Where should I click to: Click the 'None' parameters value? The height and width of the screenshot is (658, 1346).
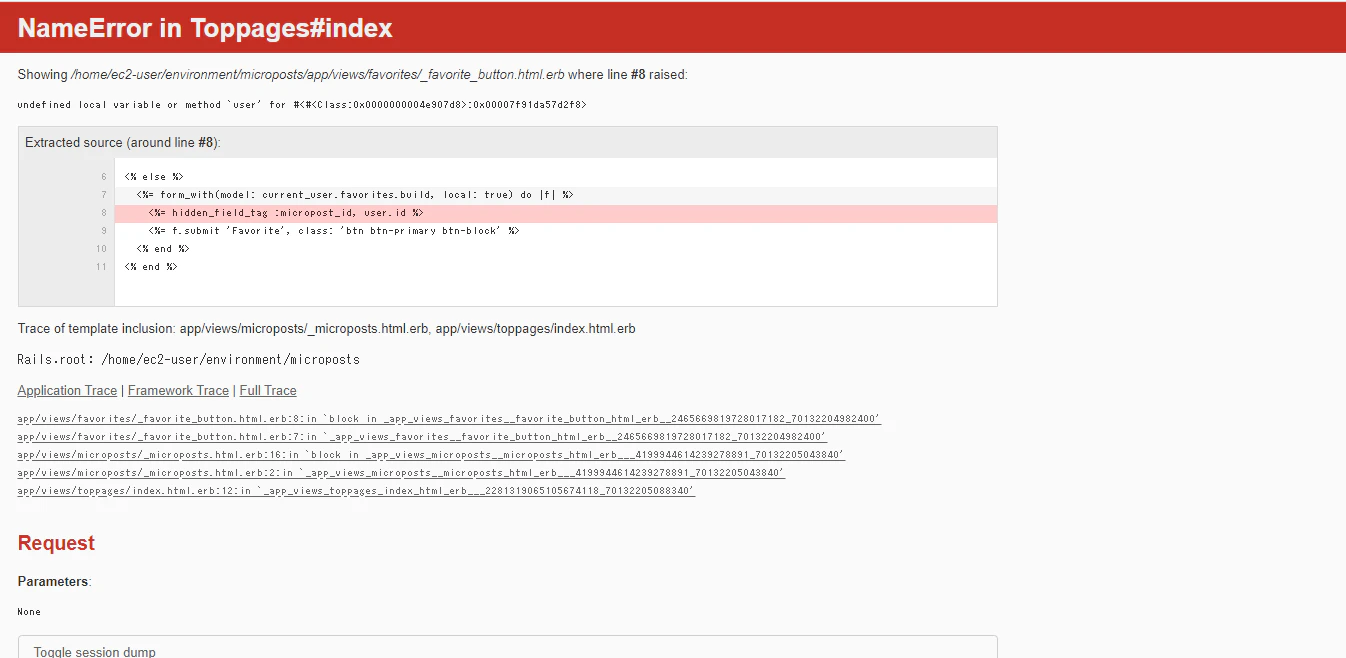pos(29,611)
